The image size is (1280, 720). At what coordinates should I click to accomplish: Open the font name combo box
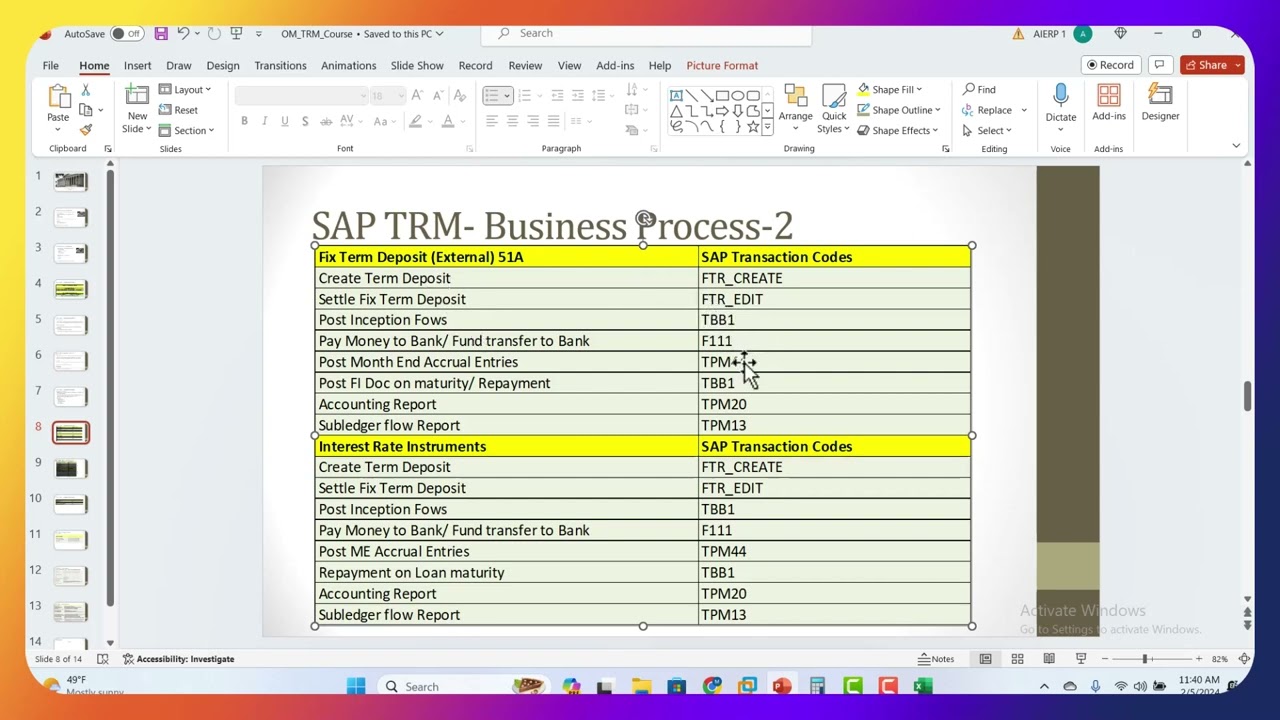pyautogui.click(x=301, y=95)
